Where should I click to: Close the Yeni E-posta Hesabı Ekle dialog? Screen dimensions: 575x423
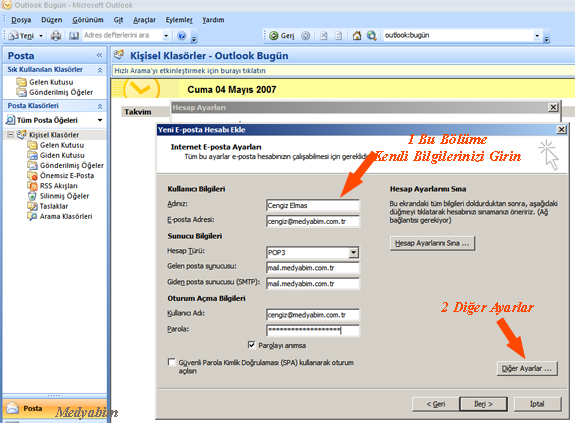(561, 129)
